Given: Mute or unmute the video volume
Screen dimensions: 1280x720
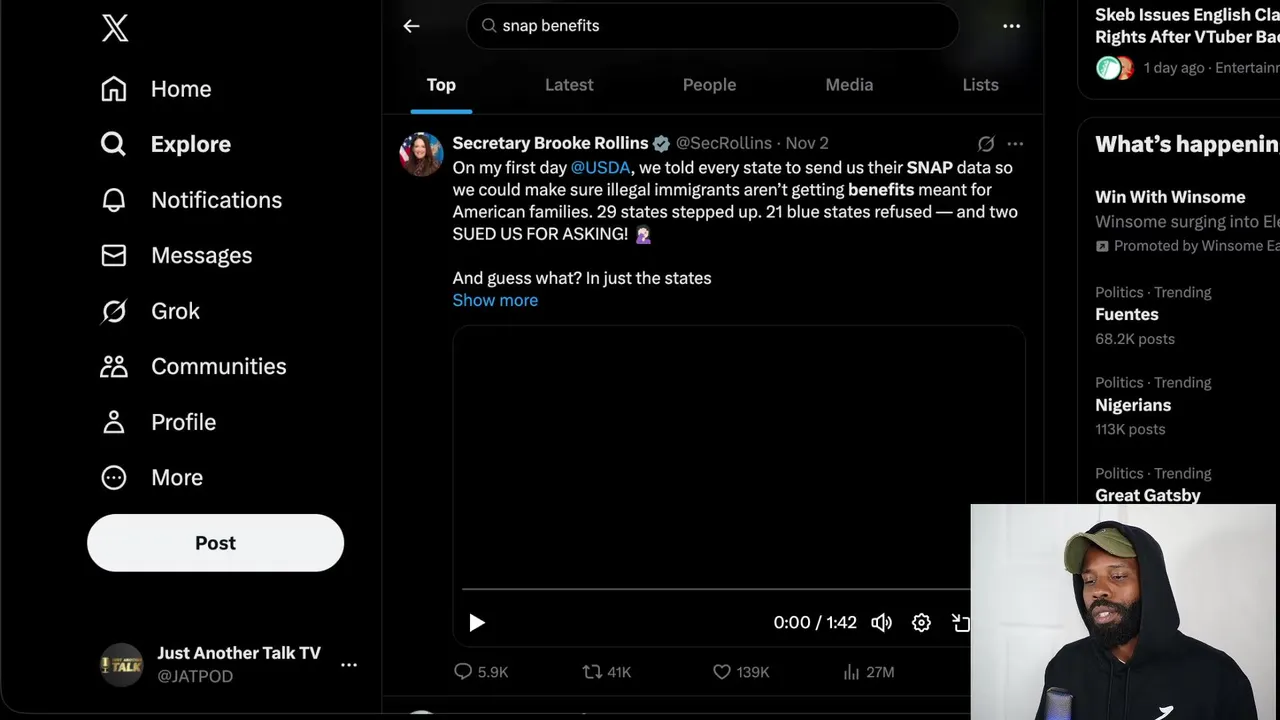Looking at the screenshot, I should pos(881,623).
